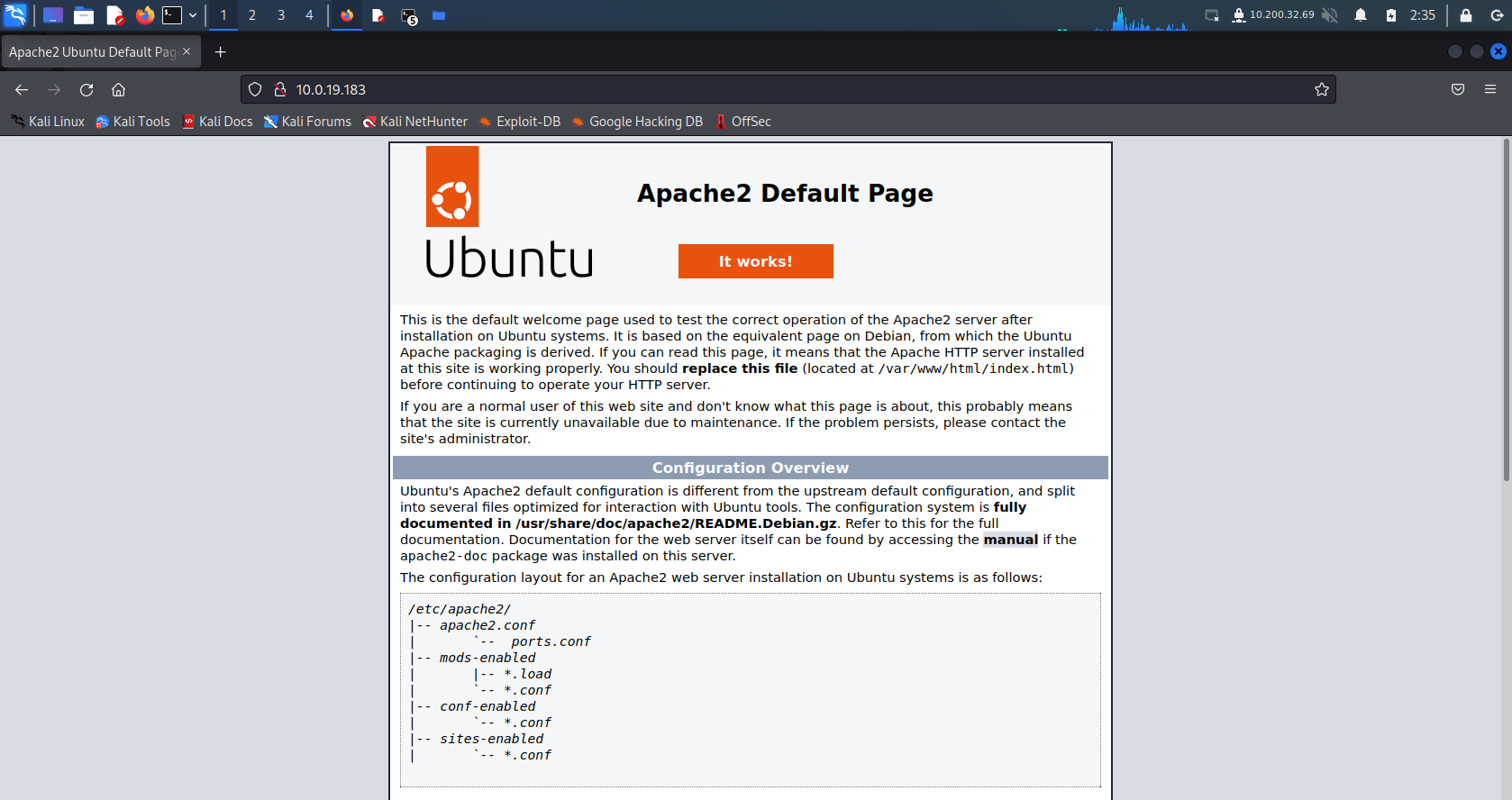Open a new browser tab
This screenshot has height=800, width=1512.
tap(220, 52)
